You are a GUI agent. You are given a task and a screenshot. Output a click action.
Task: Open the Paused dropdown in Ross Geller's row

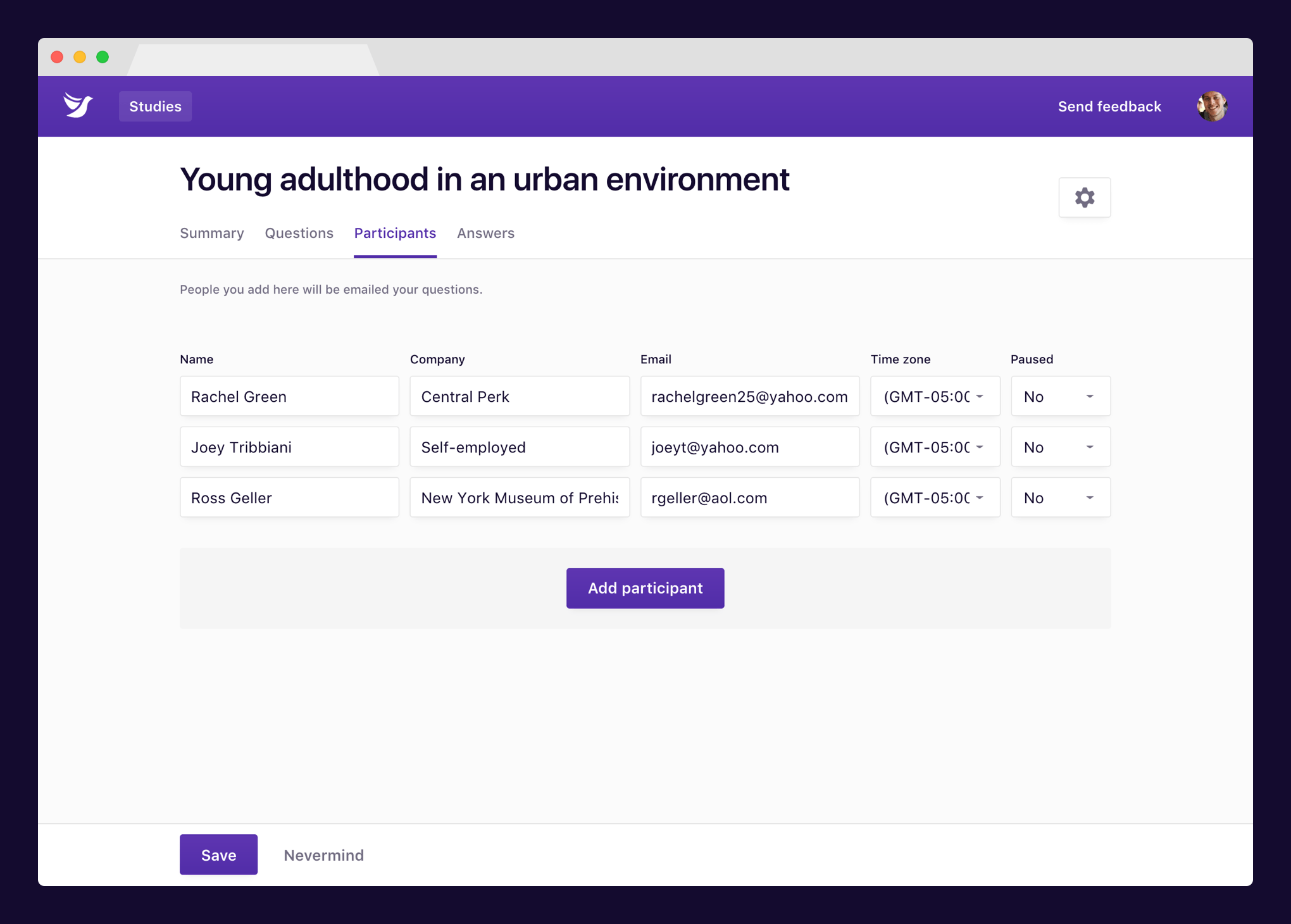tap(1060, 498)
